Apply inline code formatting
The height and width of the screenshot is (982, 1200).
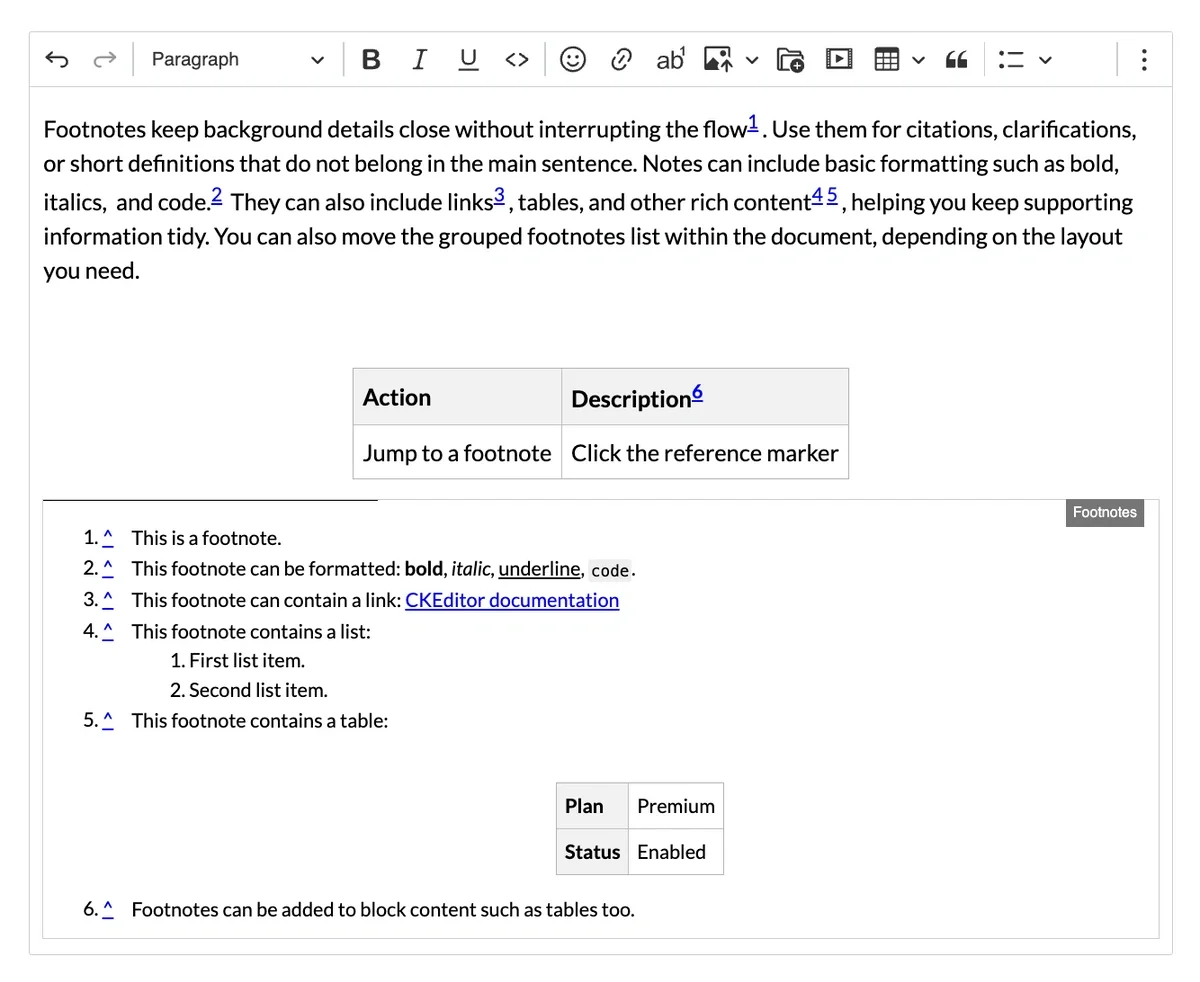[516, 60]
